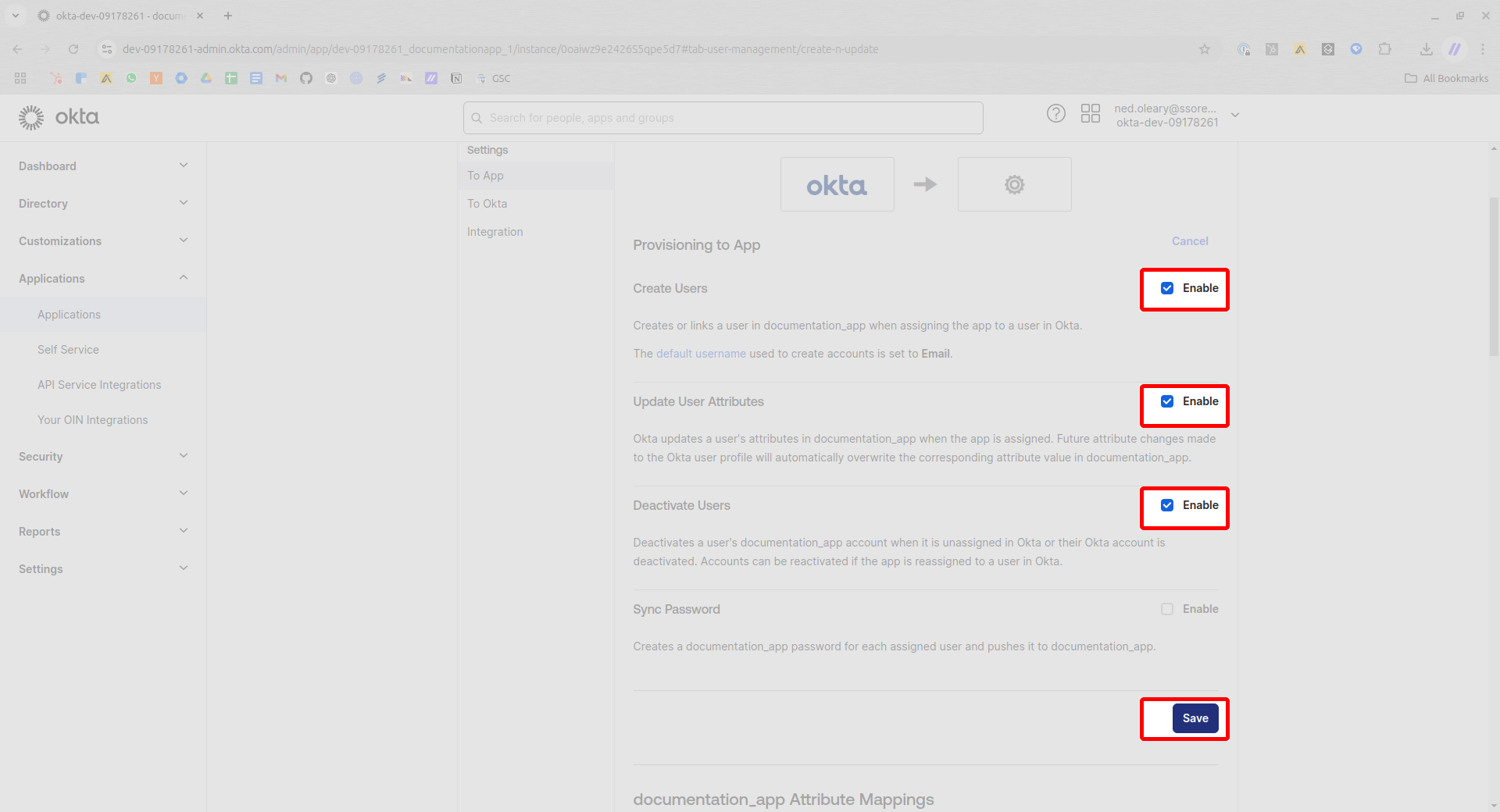Open the browser extensions puzzle icon
Screen dimensions: 1500x812
point(1384,49)
